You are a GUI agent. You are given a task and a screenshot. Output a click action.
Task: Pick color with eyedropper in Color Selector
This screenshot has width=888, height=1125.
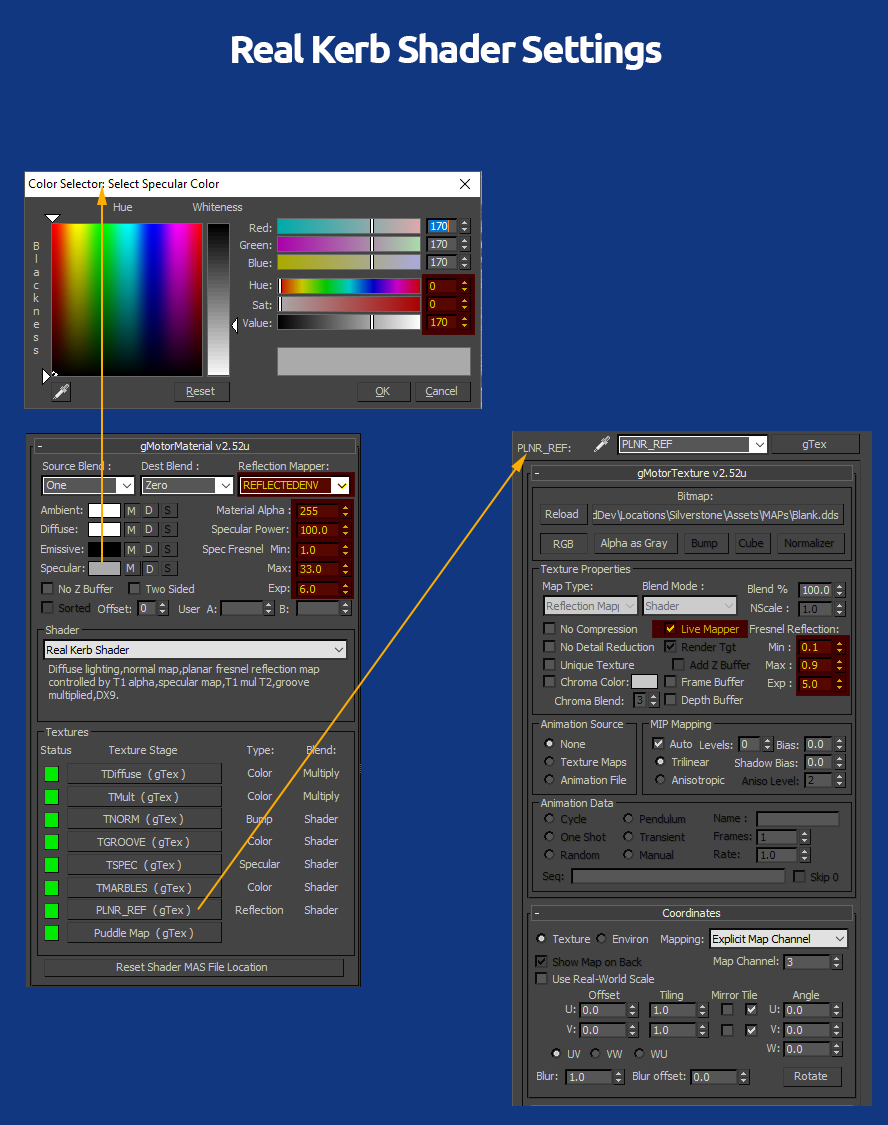tap(62, 392)
